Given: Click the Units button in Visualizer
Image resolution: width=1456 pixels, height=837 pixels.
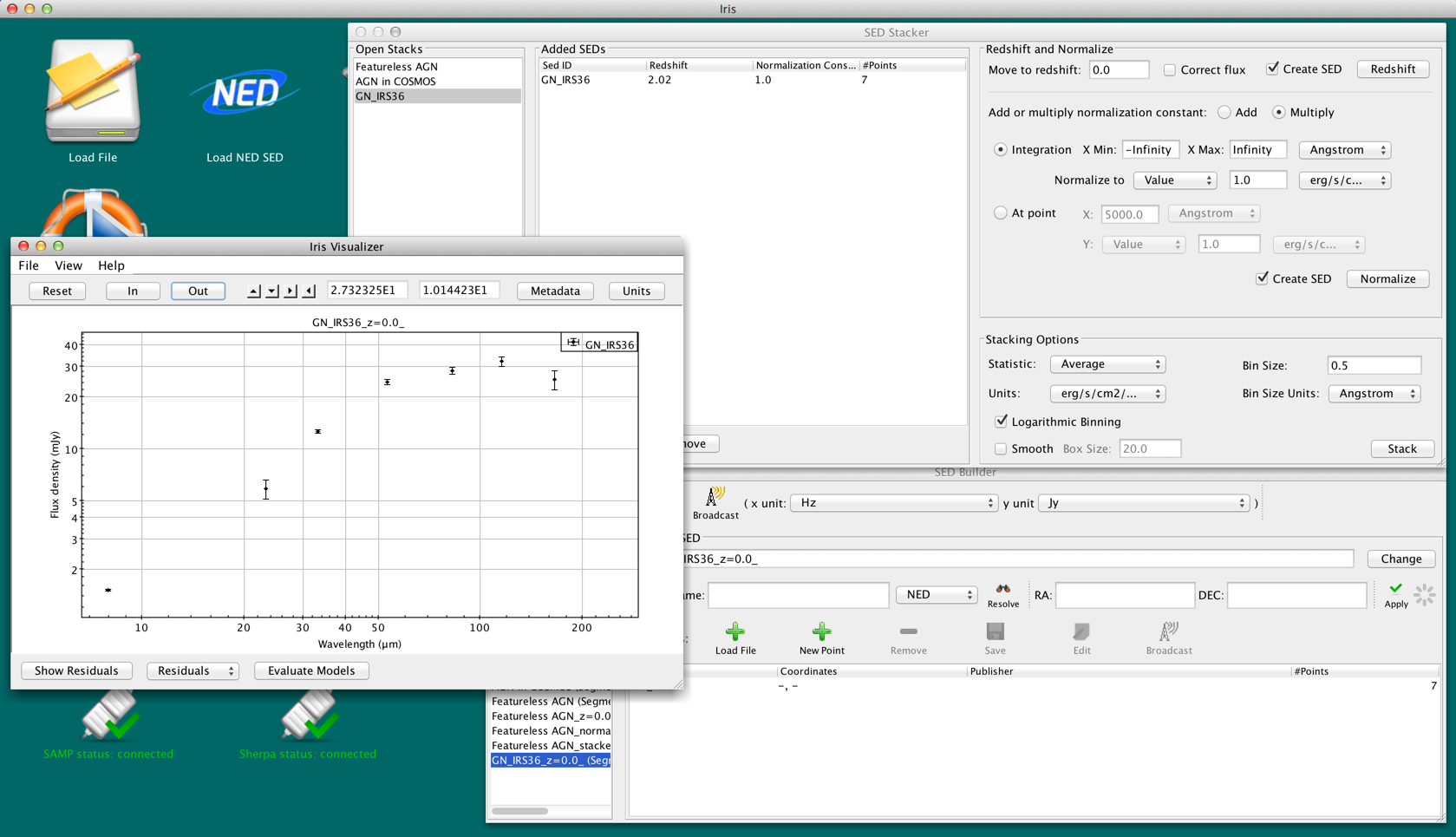Looking at the screenshot, I should click(637, 291).
